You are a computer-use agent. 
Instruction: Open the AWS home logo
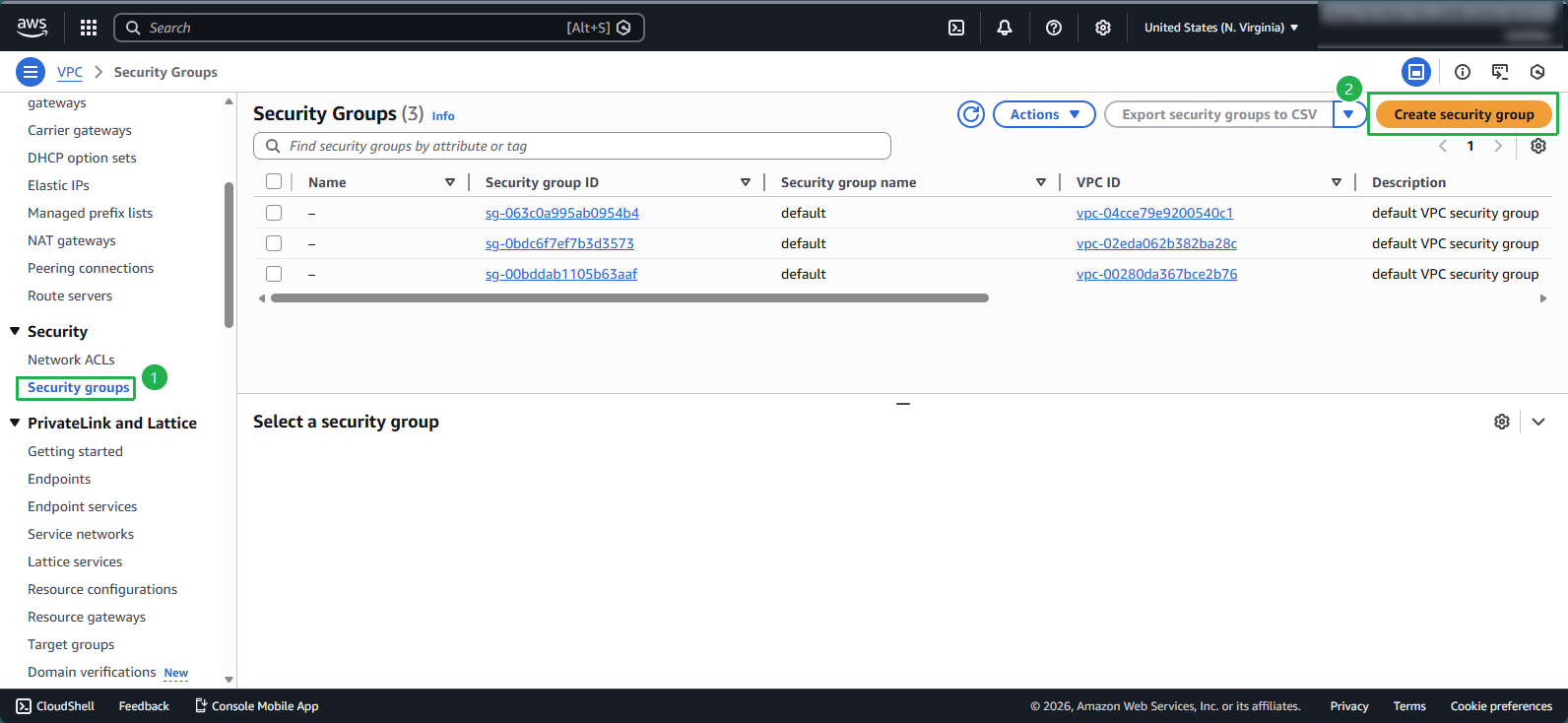[x=32, y=28]
